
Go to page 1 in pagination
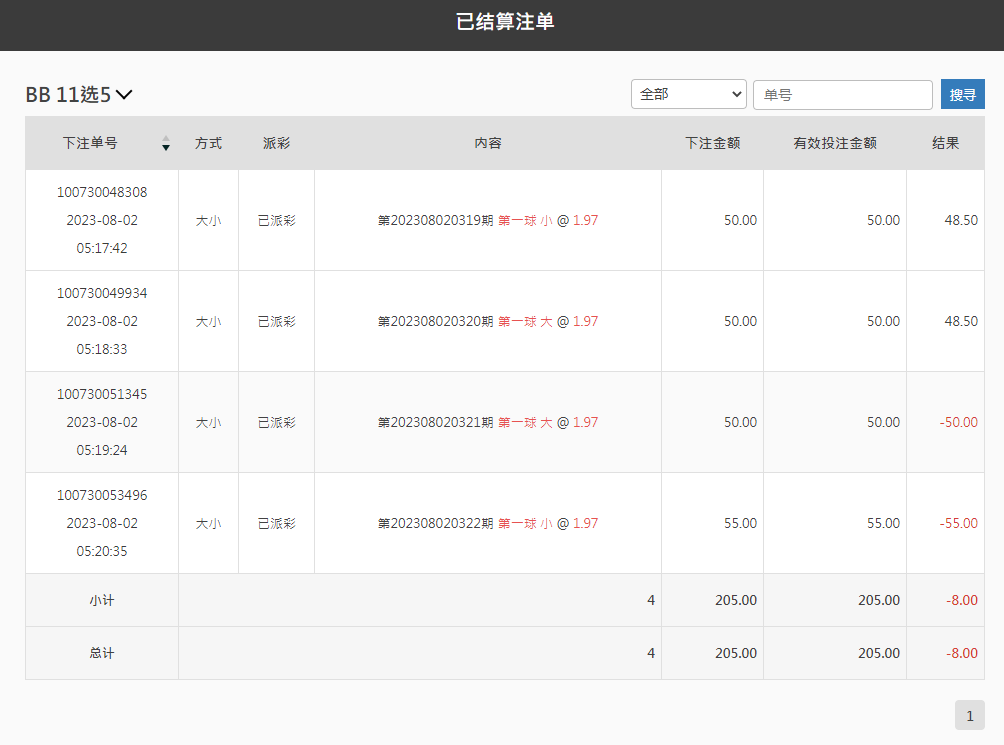[x=969, y=715]
